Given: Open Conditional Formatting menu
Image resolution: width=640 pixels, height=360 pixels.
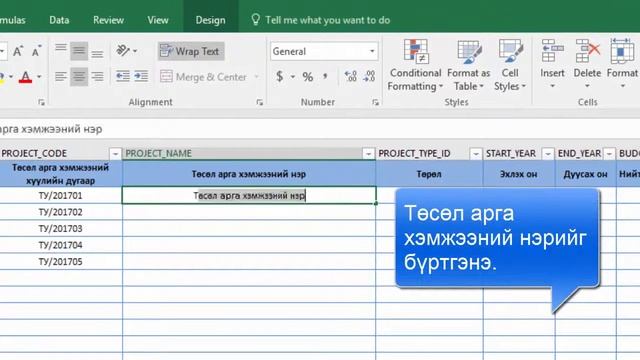Looking at the screenshot, I should point(415,65).
